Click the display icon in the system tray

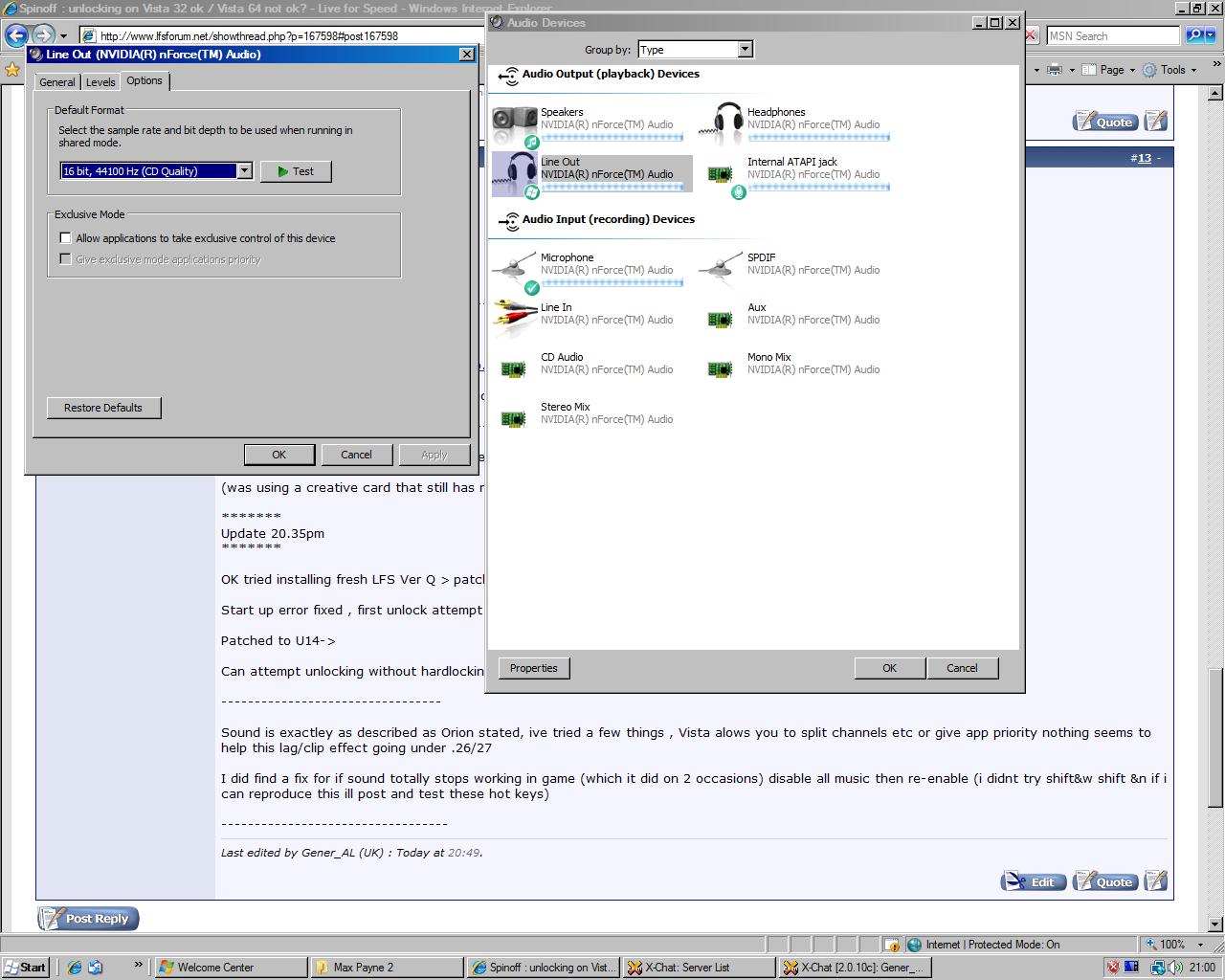(x=1132, y=968)
